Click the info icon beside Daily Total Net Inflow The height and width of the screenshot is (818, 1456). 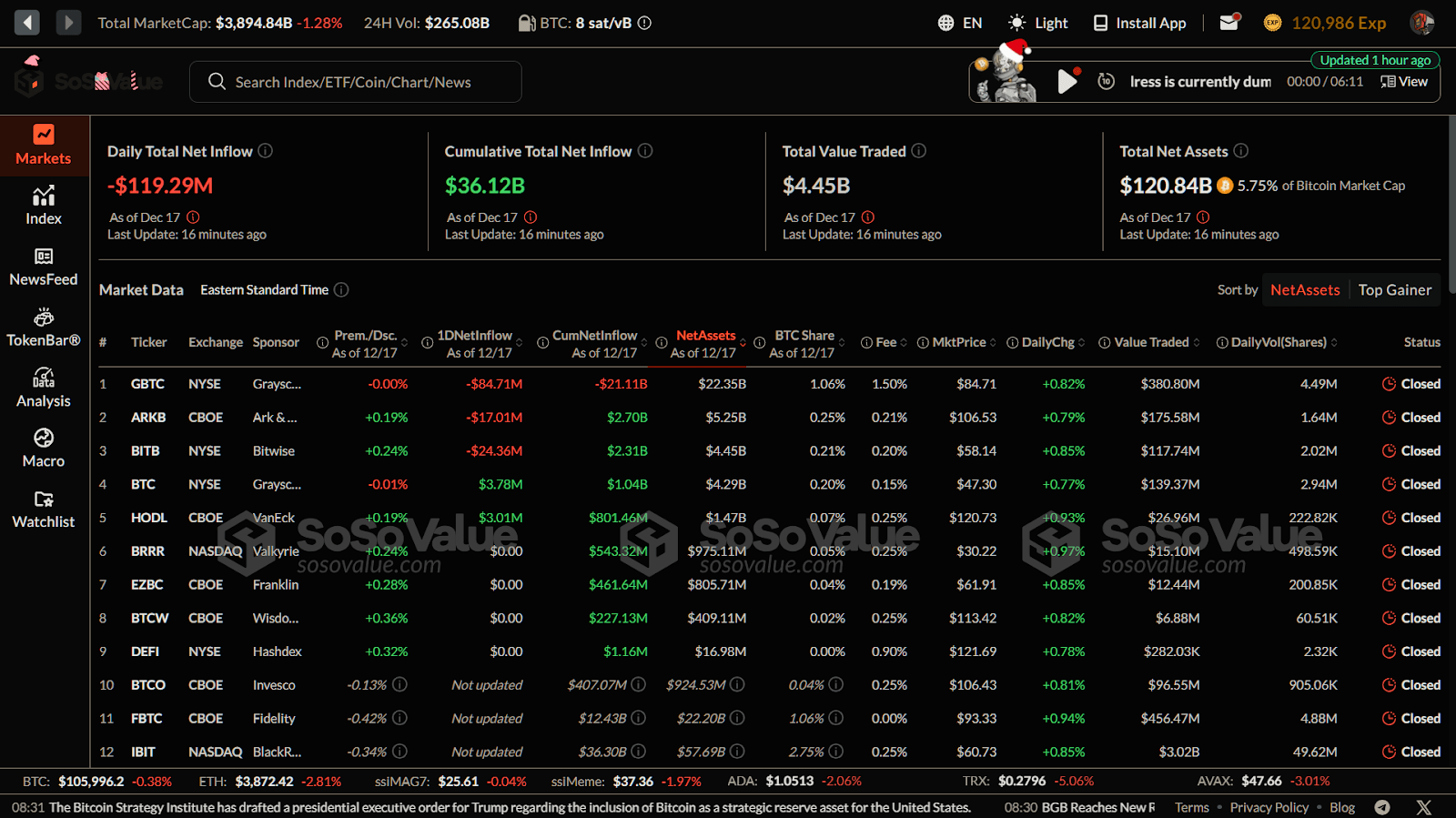(x=265, y=151)
